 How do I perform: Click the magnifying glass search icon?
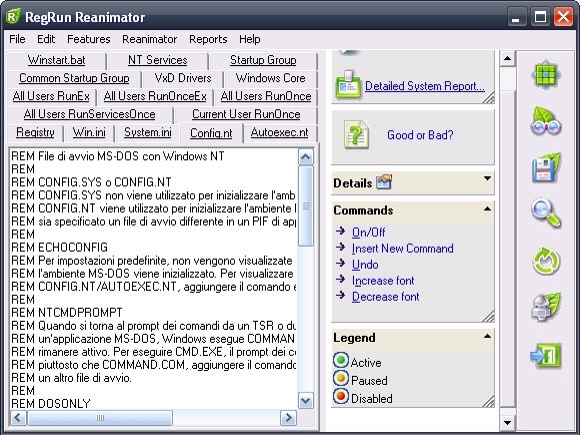(x=546, y=213)
